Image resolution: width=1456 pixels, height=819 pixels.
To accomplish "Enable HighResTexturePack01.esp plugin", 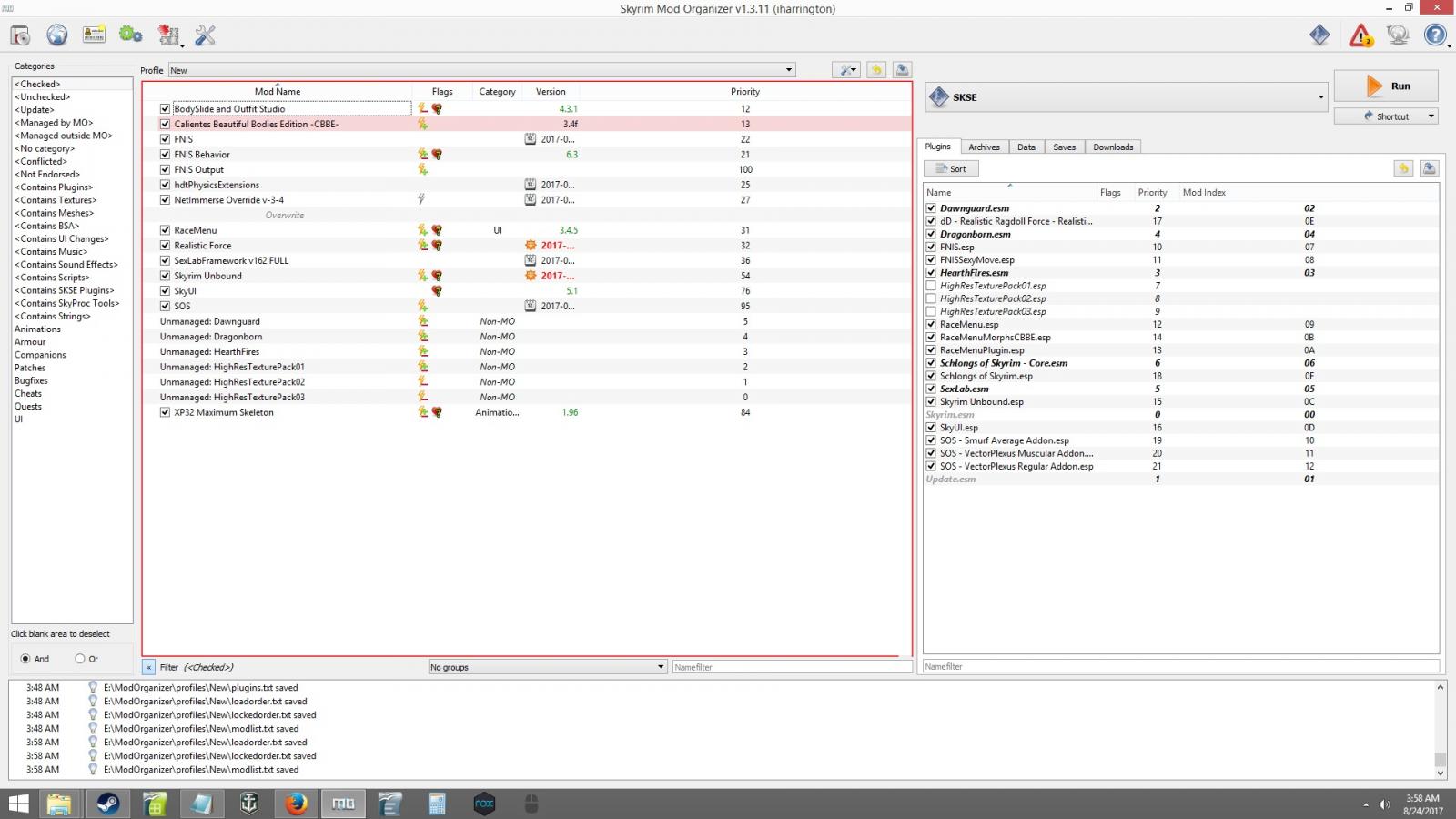I will click(931, 286).
